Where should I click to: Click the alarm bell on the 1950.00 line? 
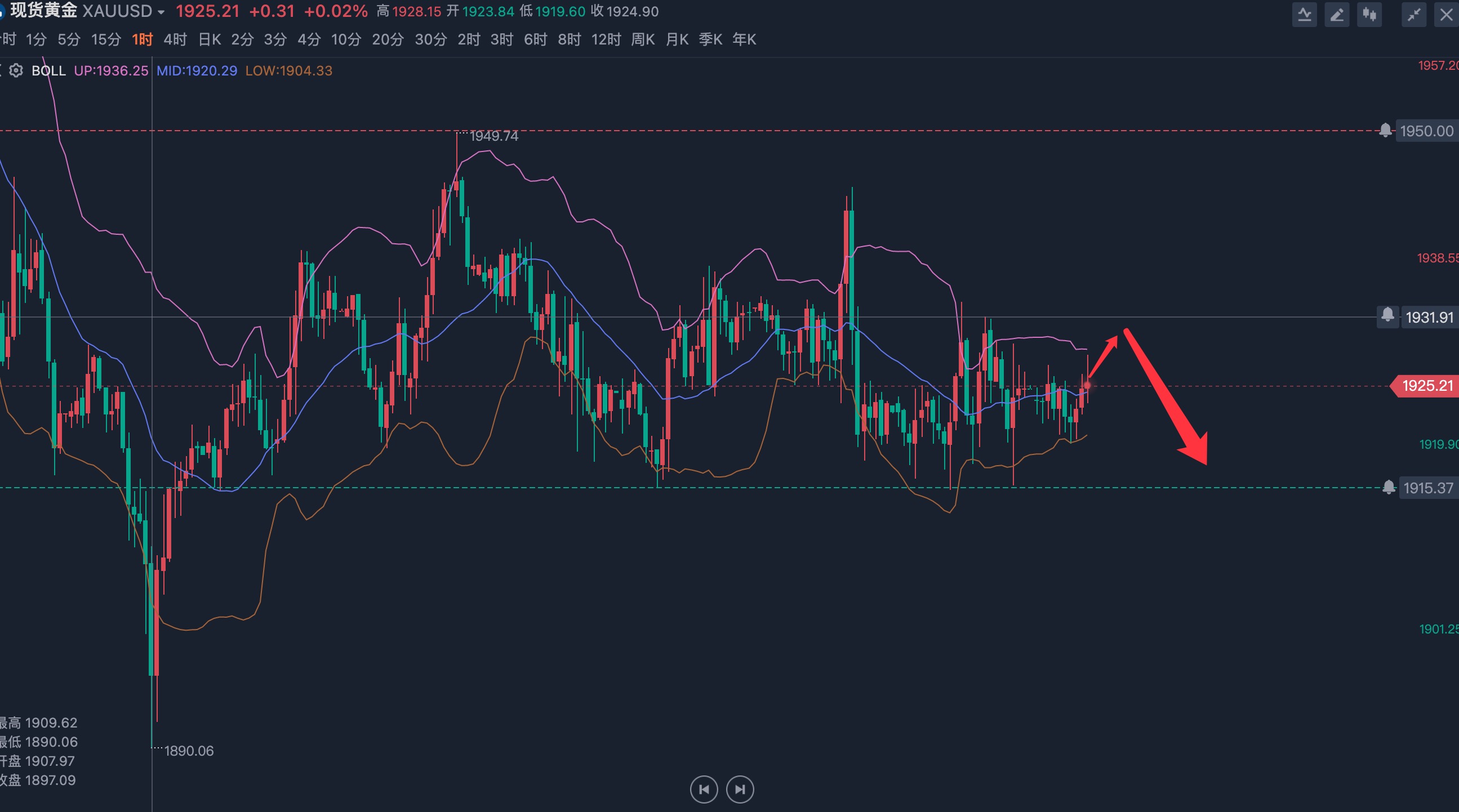click(x=1386, y=130)
